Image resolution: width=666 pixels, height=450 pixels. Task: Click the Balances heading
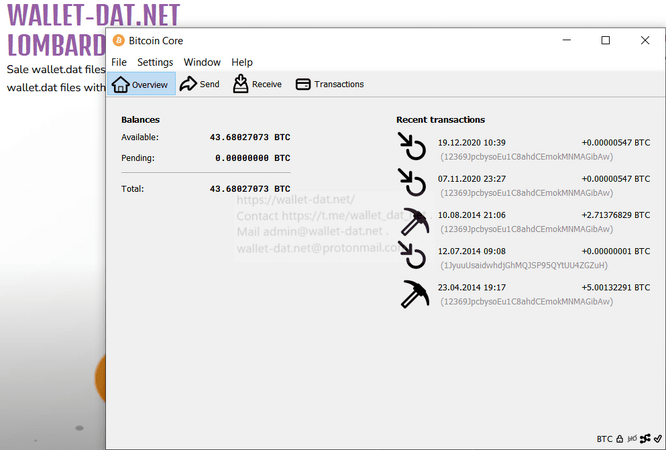pyautogui.click(x=140, y=120)
